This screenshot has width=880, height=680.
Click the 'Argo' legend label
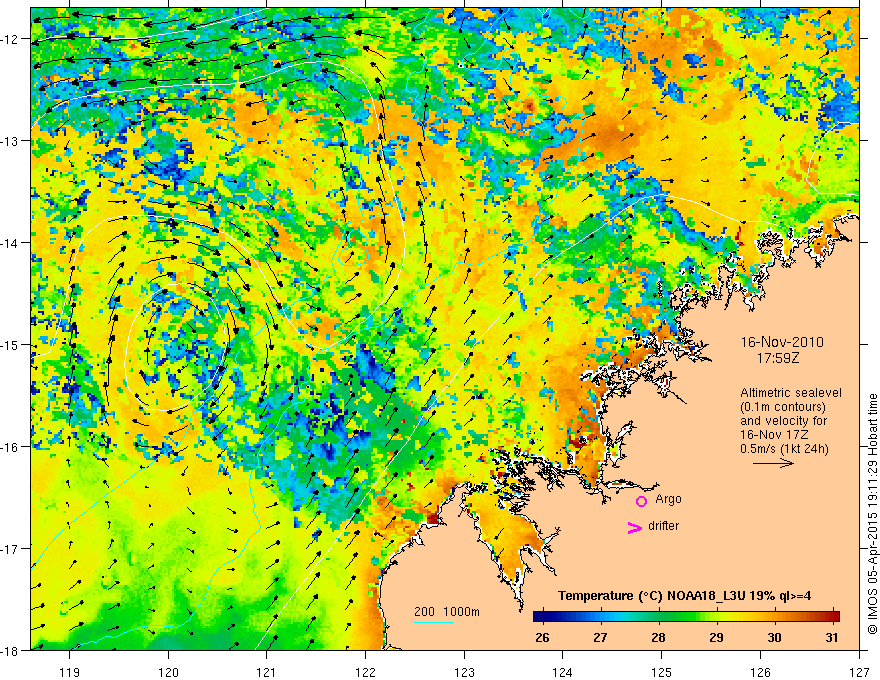click(668, 499)
